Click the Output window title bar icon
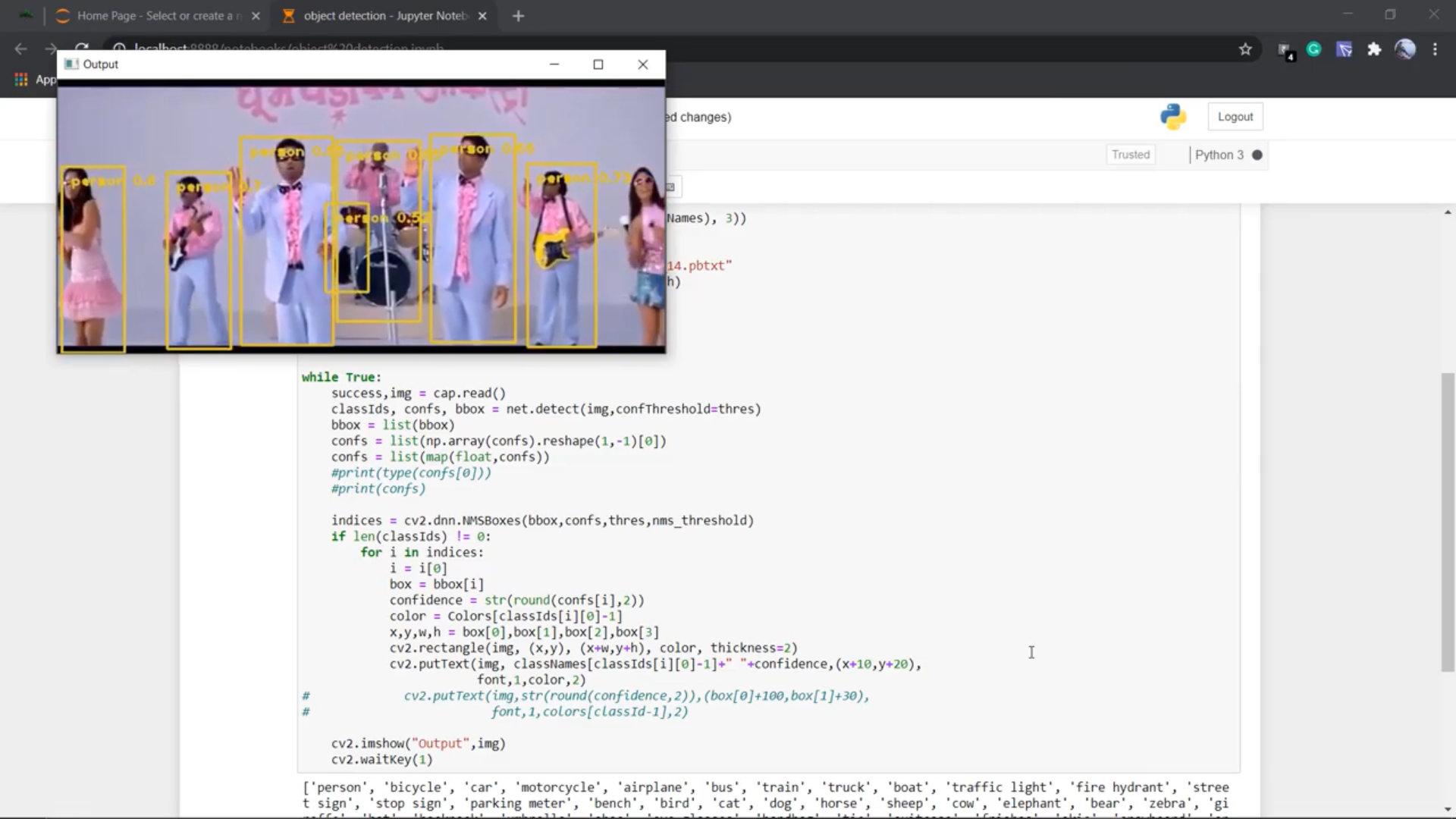Image resolution: width=1456 pixels, height=819 pixels. coord(71,64)
